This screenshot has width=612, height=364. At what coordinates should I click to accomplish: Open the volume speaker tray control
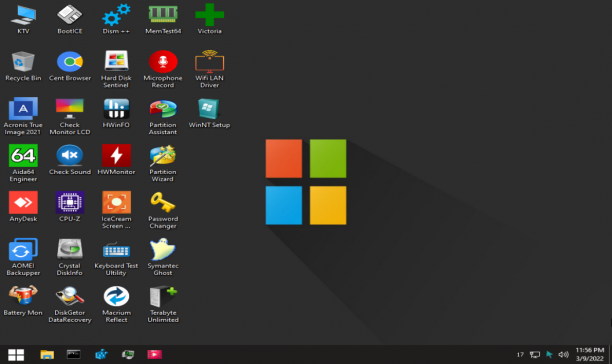click(563, 355)
